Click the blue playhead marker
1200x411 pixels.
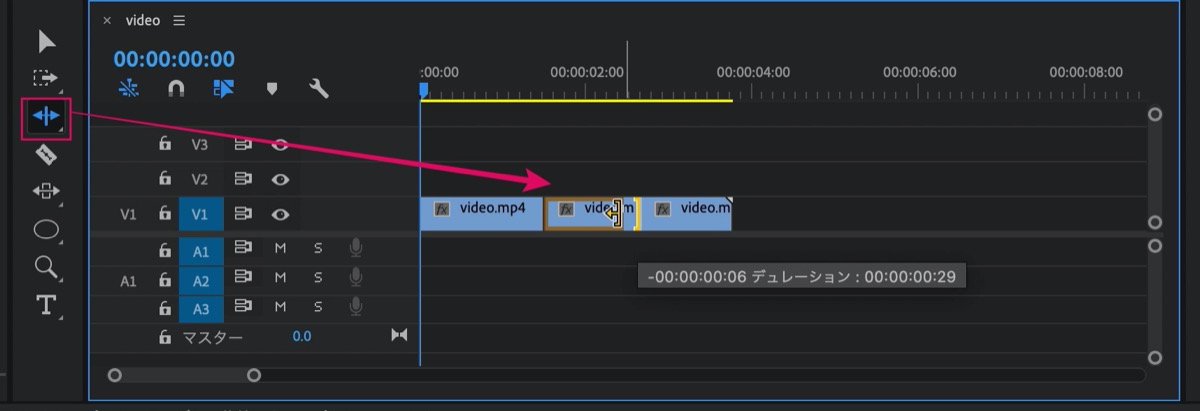pos(424,91)
